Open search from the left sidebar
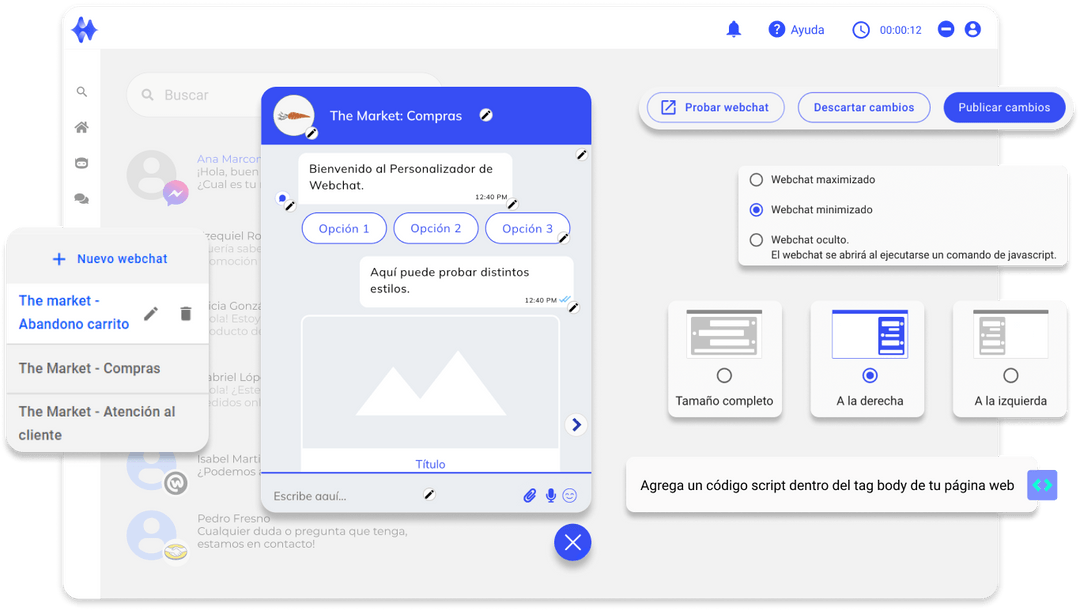 pyautogui.click(x=81, y=92)
